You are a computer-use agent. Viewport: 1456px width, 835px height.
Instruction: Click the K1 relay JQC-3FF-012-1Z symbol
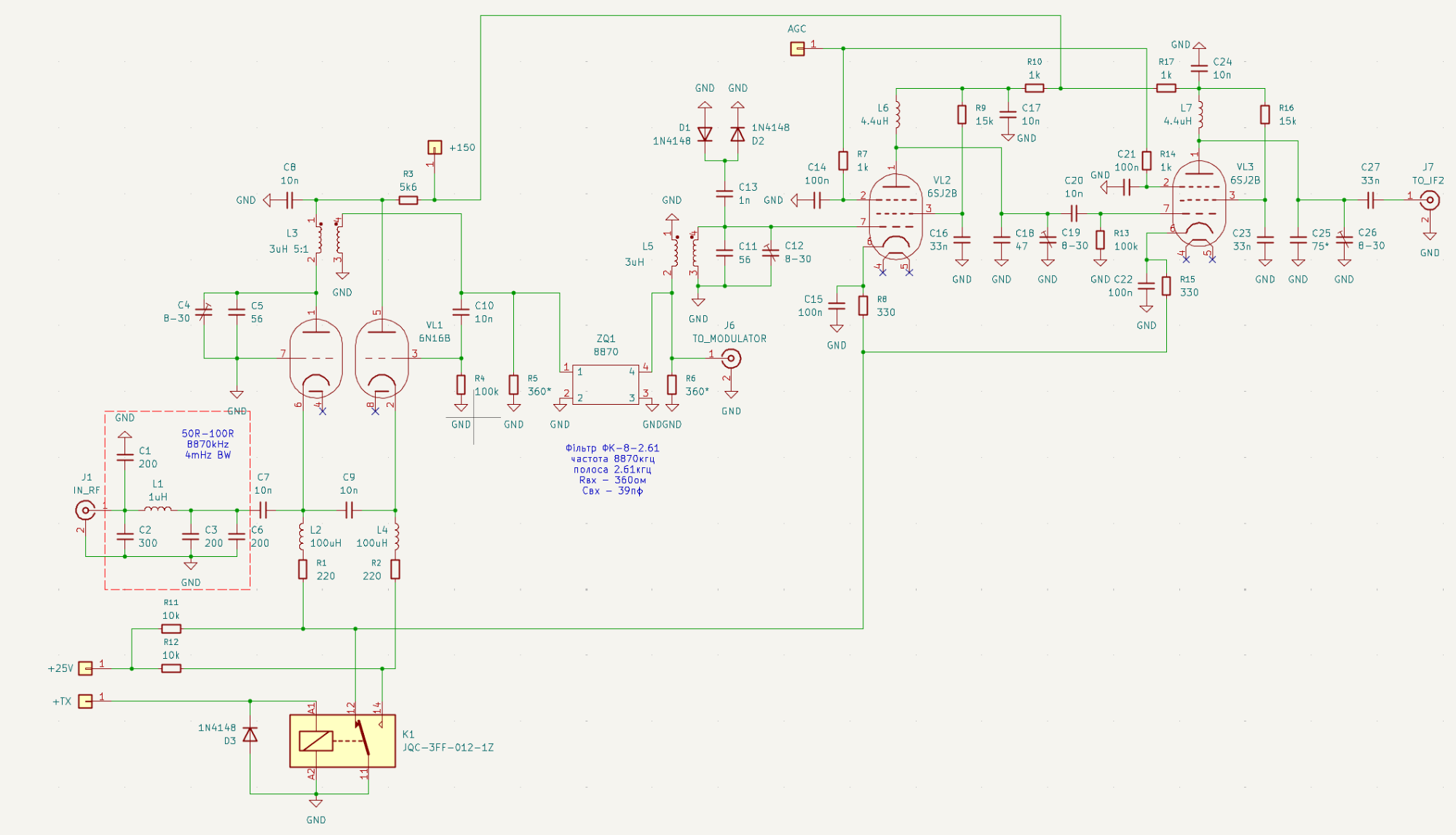tap(342, 741)
